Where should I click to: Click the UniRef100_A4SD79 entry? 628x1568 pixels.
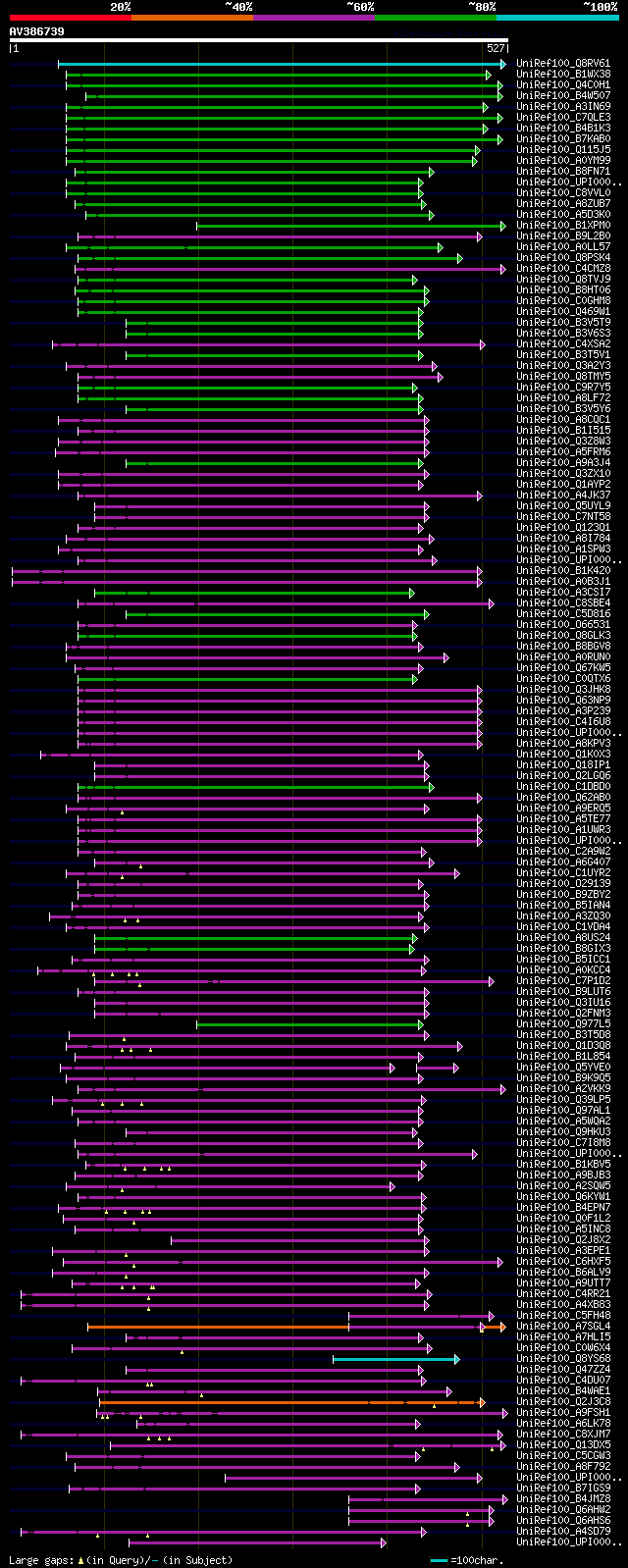[x=563, y=1532]
